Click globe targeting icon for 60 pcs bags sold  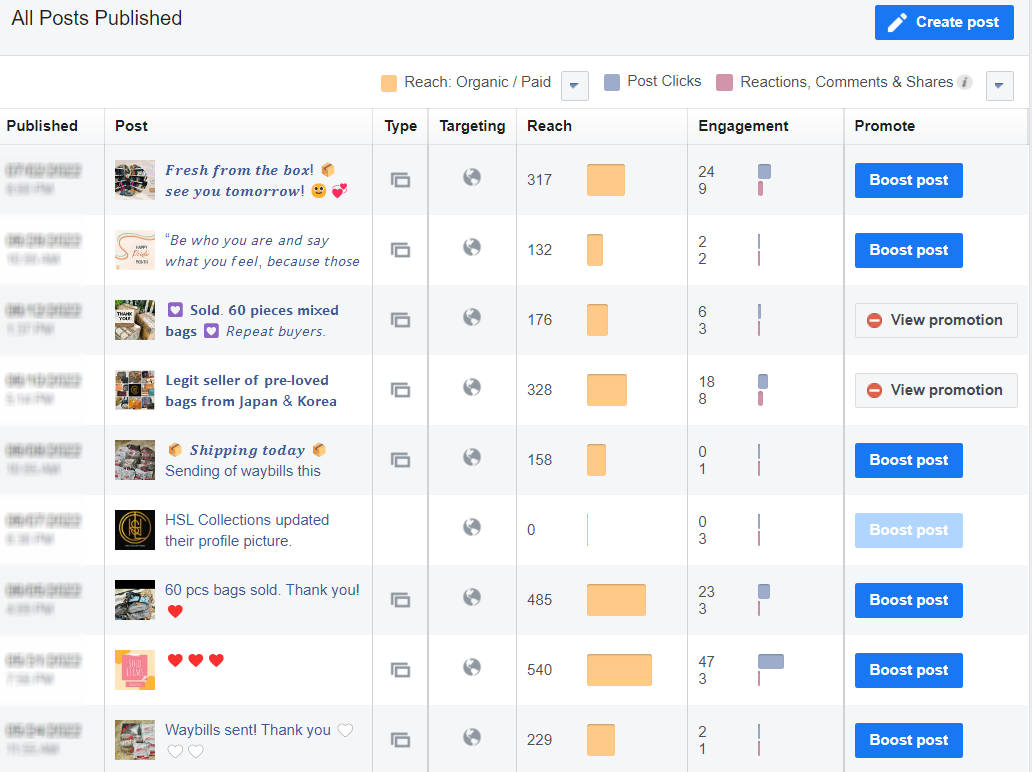tap(472, 597)
